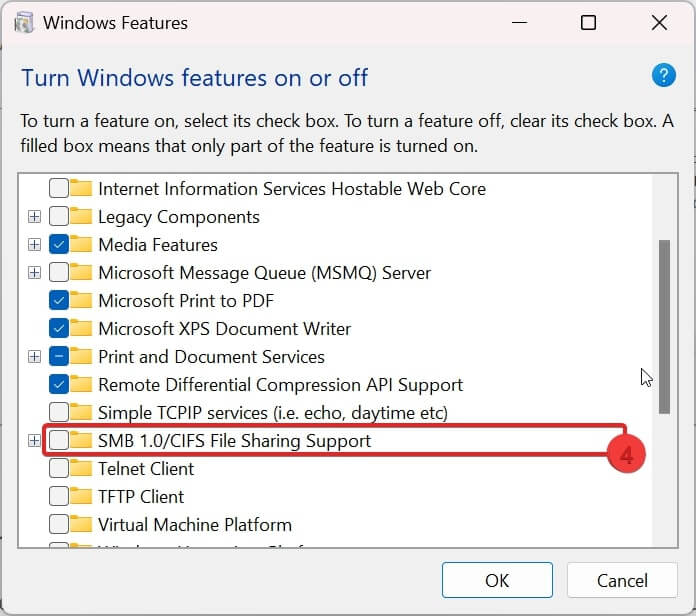The height and width of the screenshot is (616, 696).
Task: Expand the SMB 1.0/CIFS File Sharing node
Action: 34,441
